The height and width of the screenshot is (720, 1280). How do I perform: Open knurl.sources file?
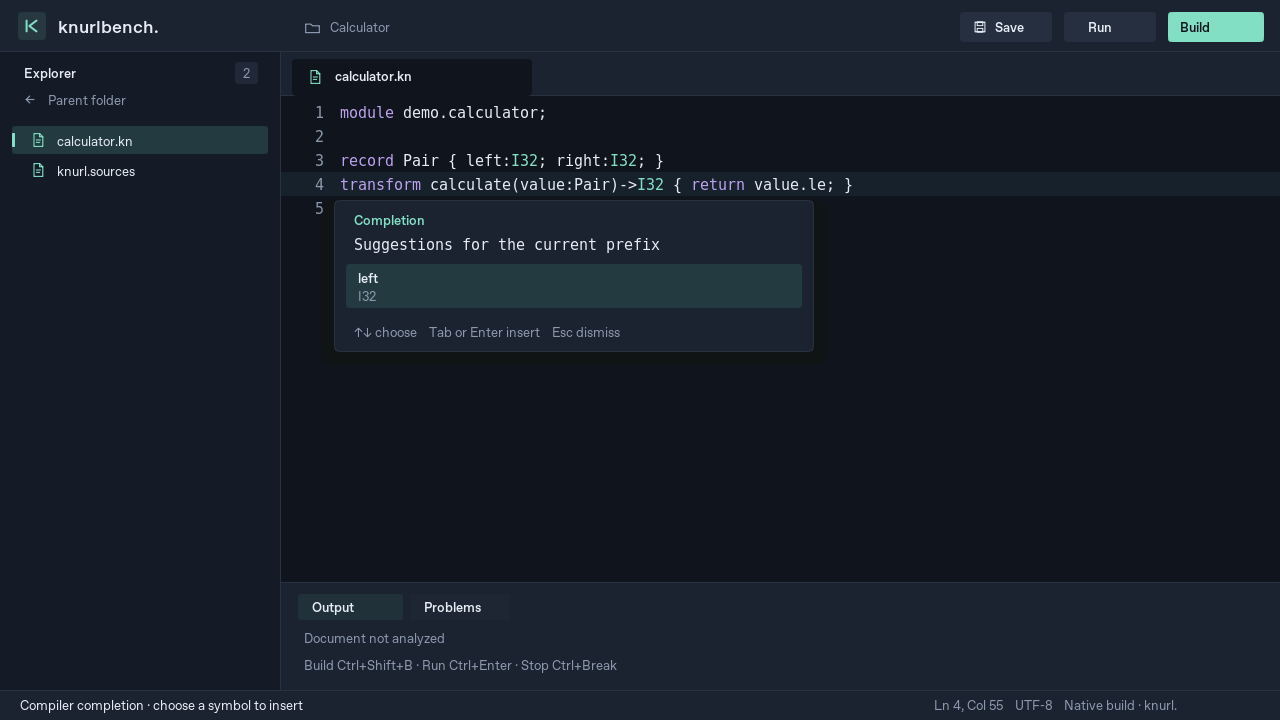click(140, 171)
